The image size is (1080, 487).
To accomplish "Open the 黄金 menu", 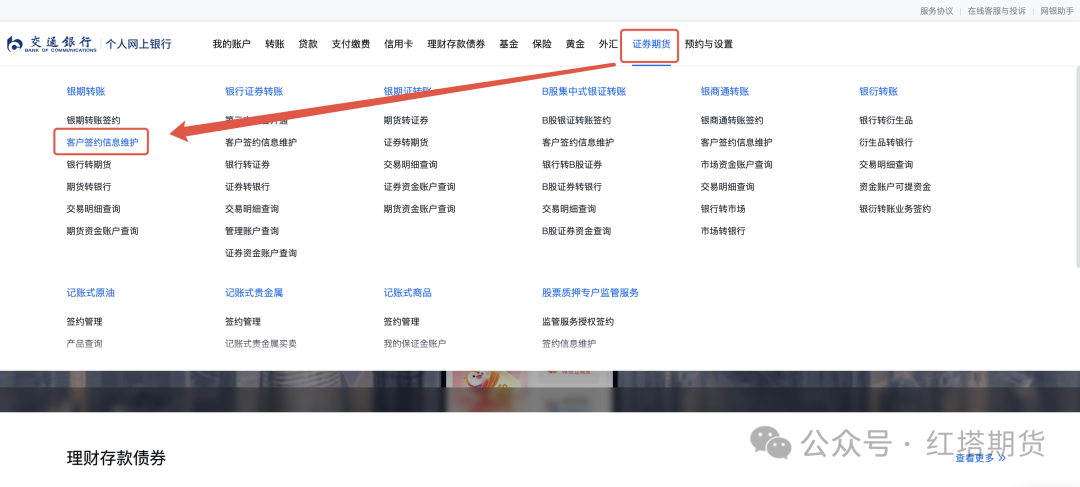I will tap(575, 44).
